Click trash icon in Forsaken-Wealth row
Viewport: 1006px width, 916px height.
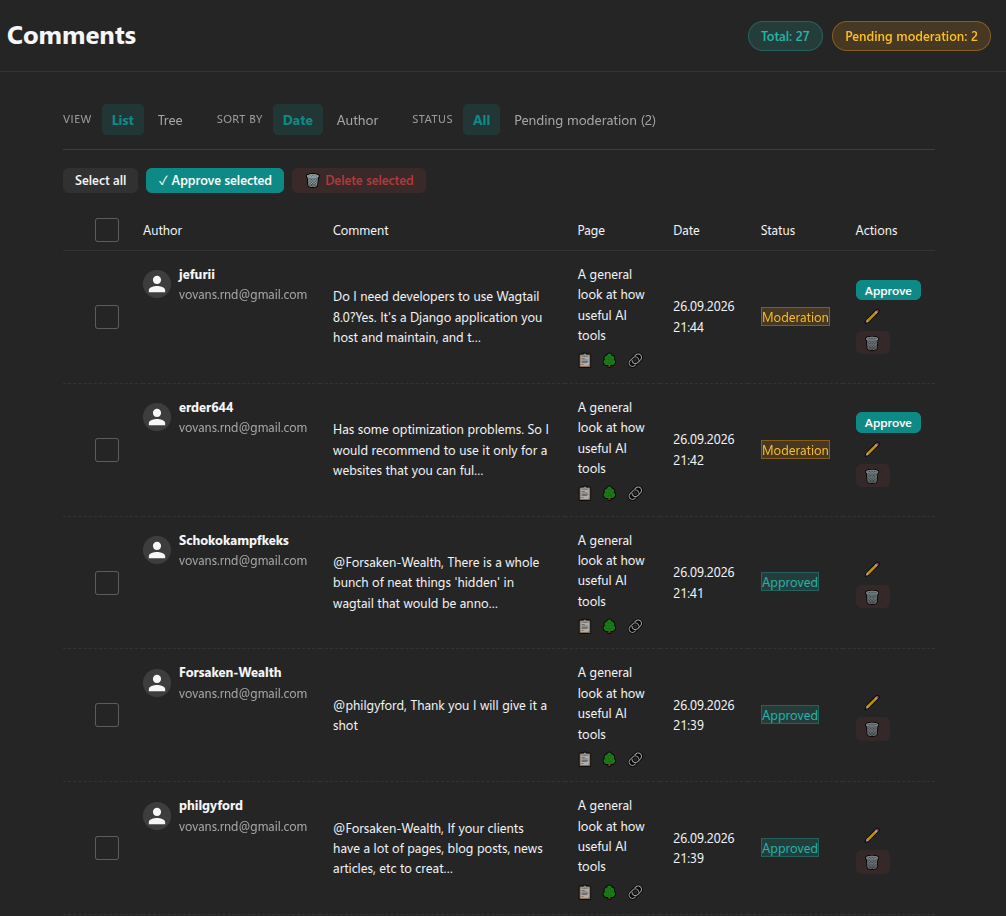pos(872,729)
